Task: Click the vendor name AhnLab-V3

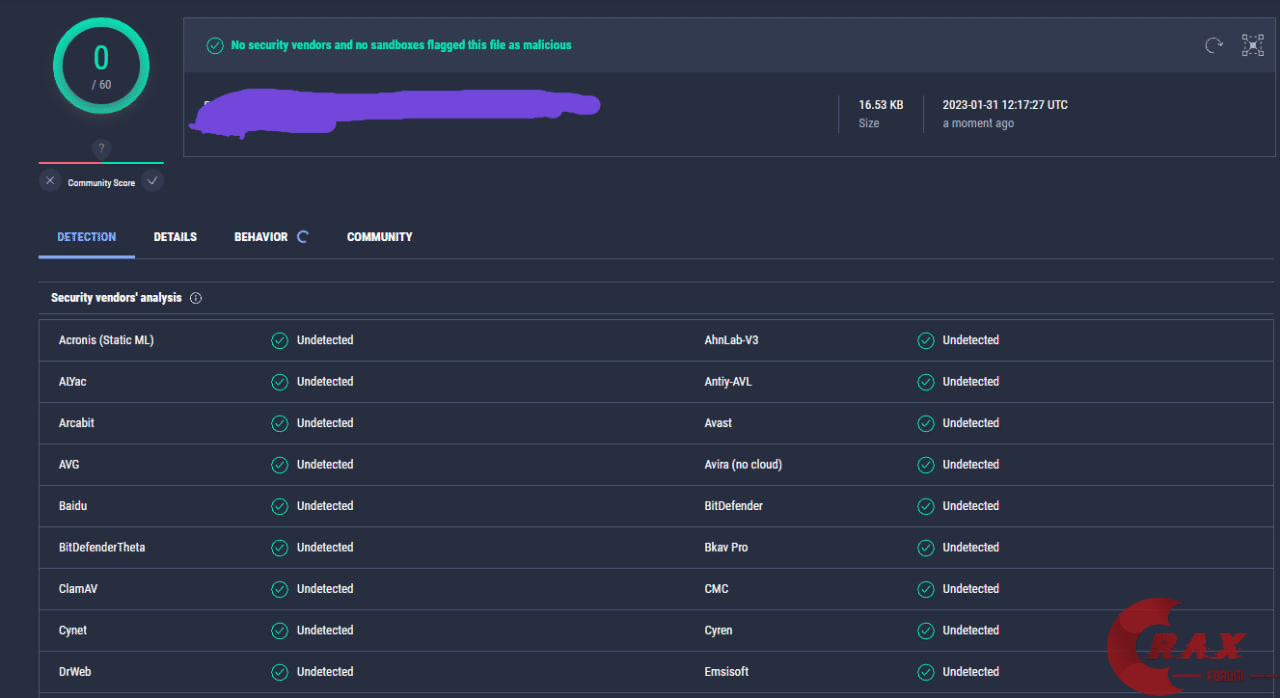Action: [x=732, y=340]
